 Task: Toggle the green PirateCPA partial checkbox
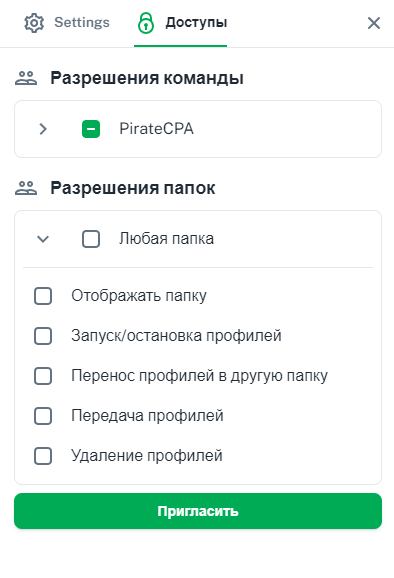click(91, 129)
